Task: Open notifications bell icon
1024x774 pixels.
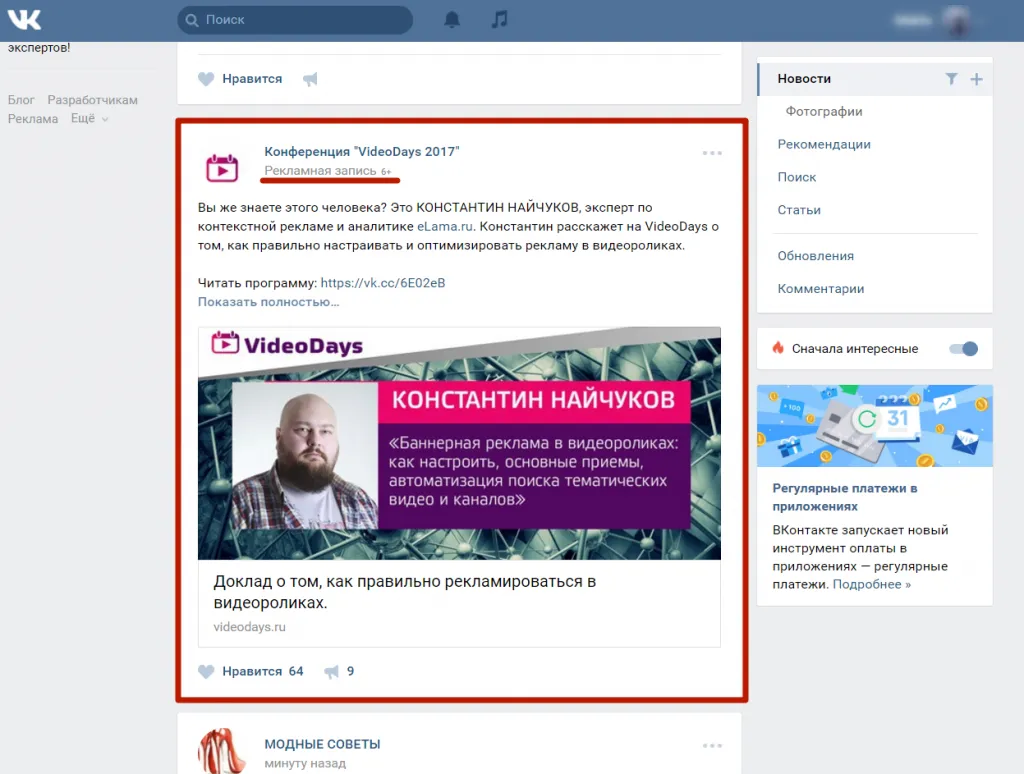Action: (x=452, y=20)
